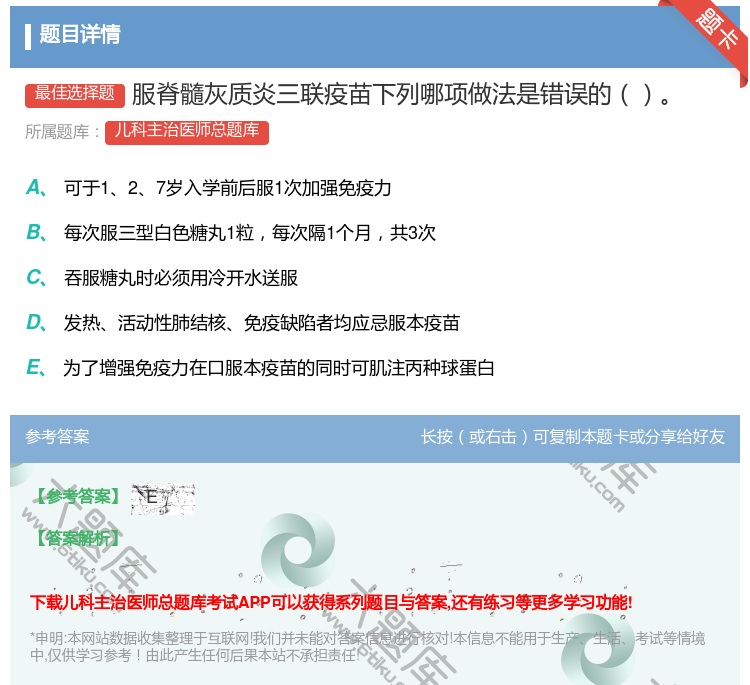Choose option D 发热、活动性肺结核
This screenshot has height=685, width=750.
[243, 323]
